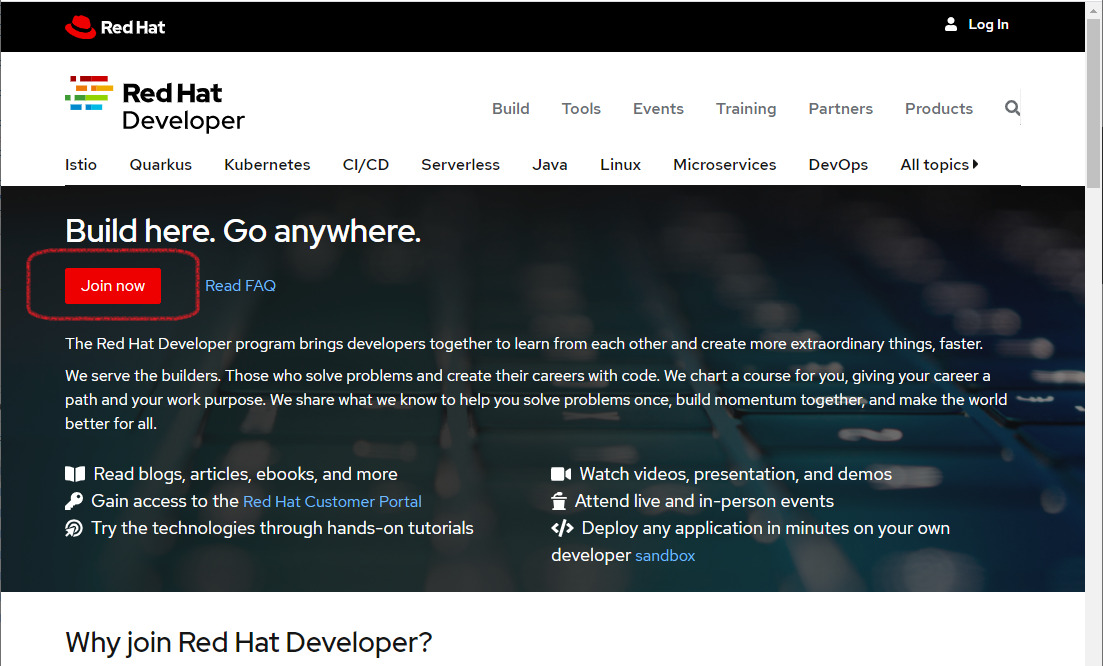The width and height of the screenshot is (1103, 666).
Task: Click 'Watch videos, presentation, and demos' text
Action: coord(735,474)
